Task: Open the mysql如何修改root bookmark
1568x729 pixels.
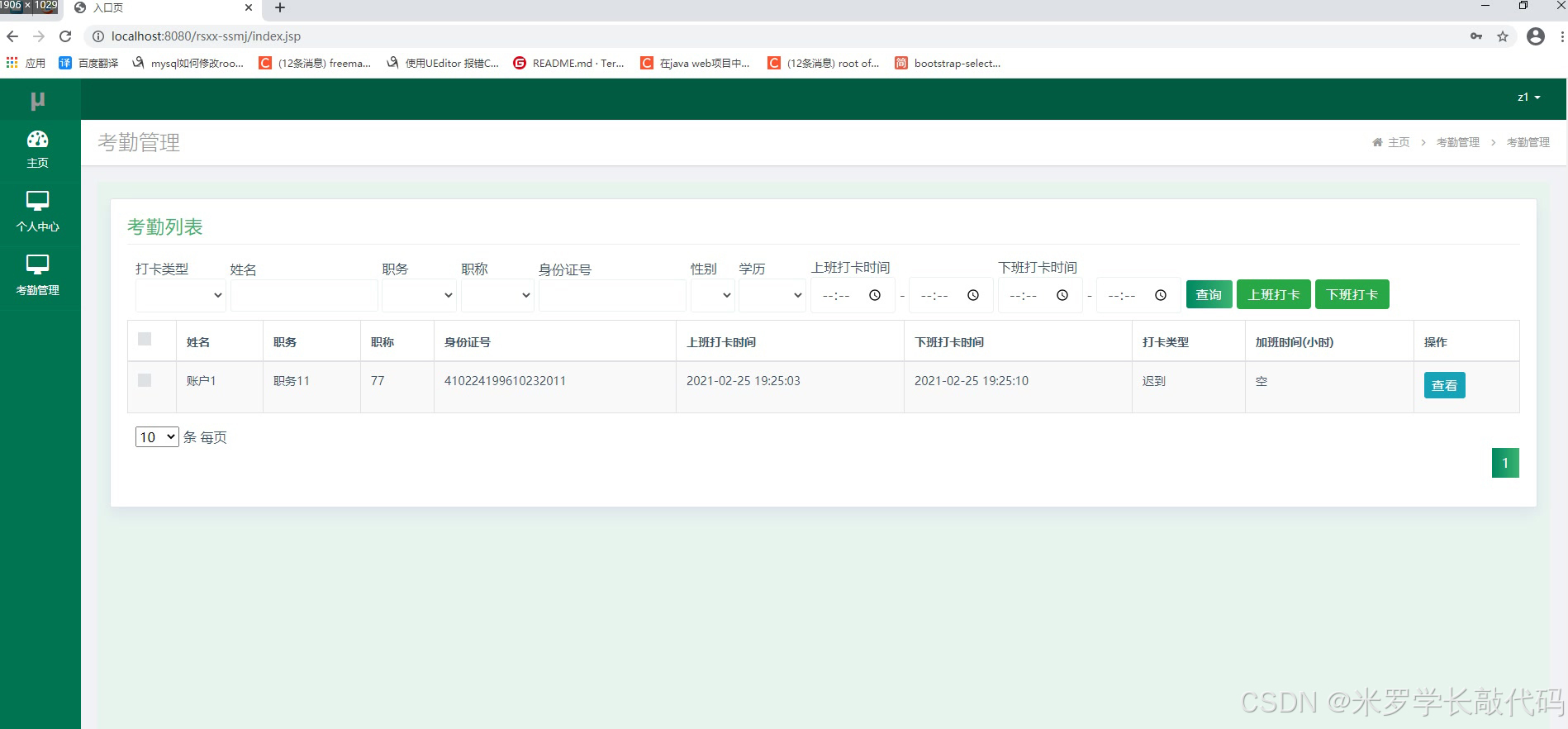Action: pyautogui.click(x=188, y=63)
